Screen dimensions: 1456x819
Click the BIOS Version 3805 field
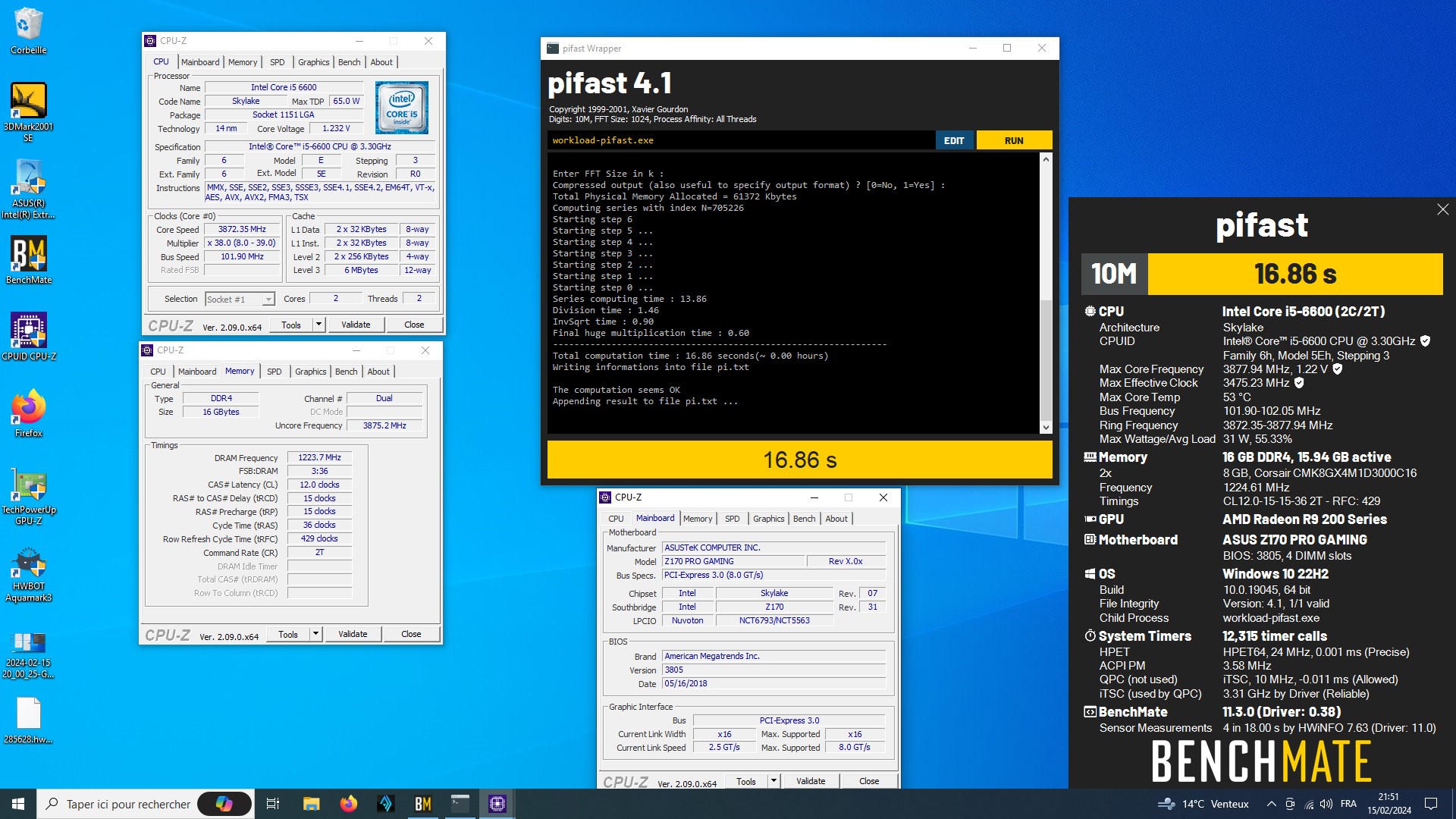[x=774, y=670]
